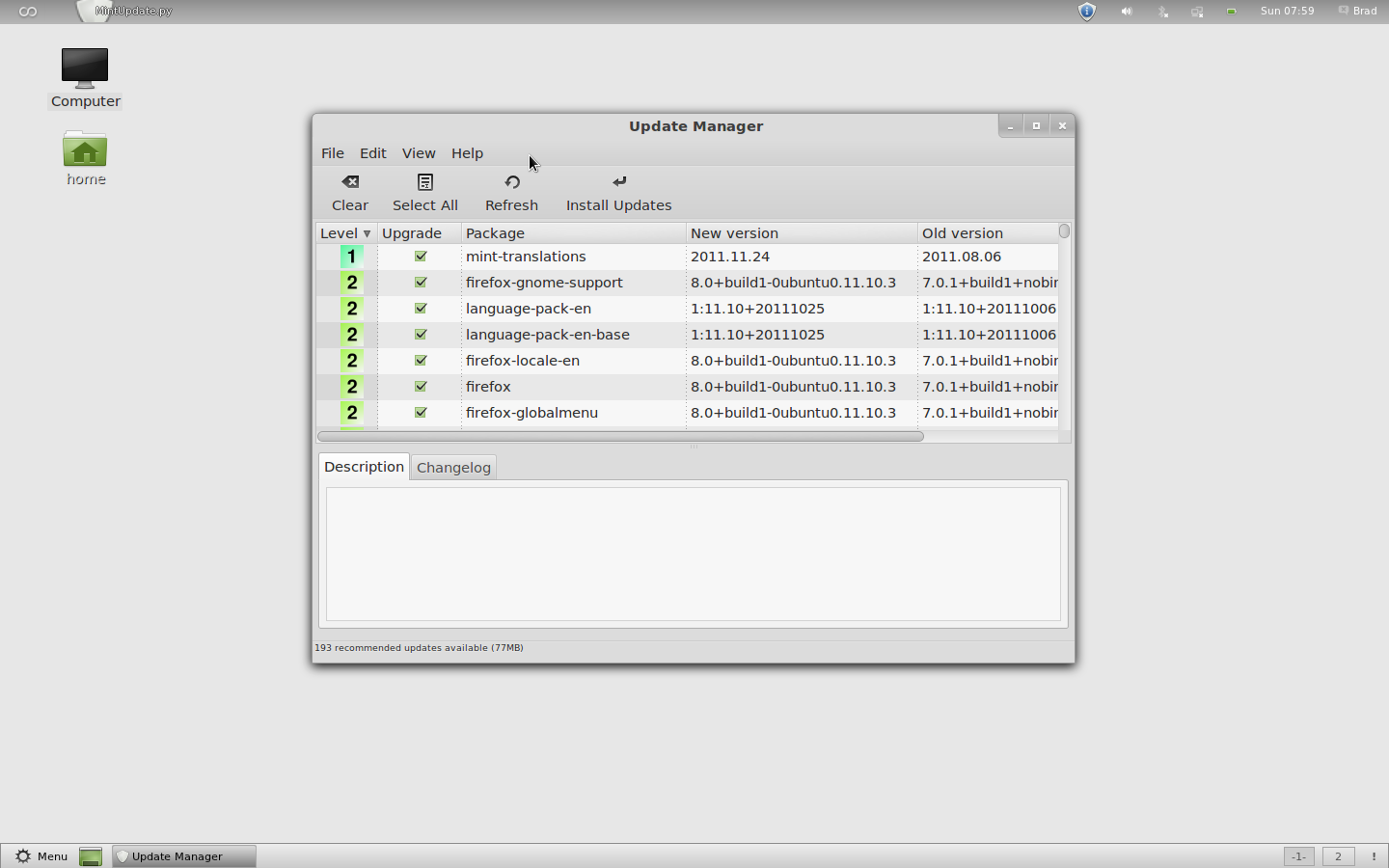Sort by the Level column header
Screen dimensions: 1389x868
click(346, 233)
